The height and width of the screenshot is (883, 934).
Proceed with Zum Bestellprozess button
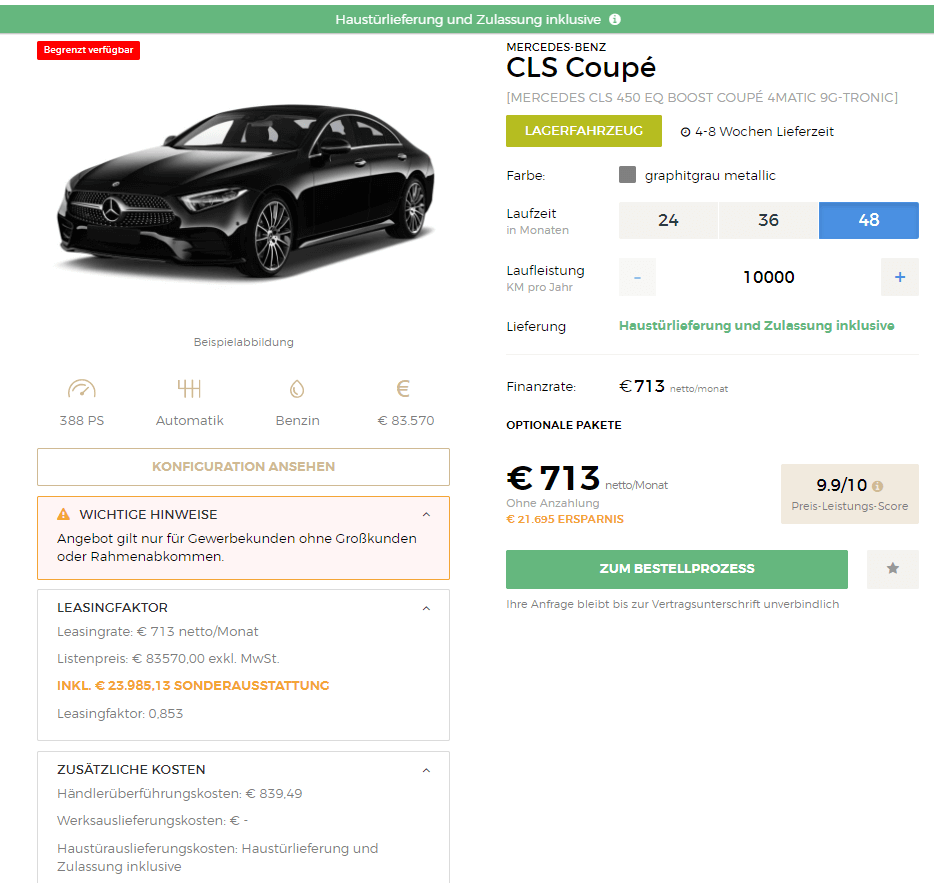677,569
